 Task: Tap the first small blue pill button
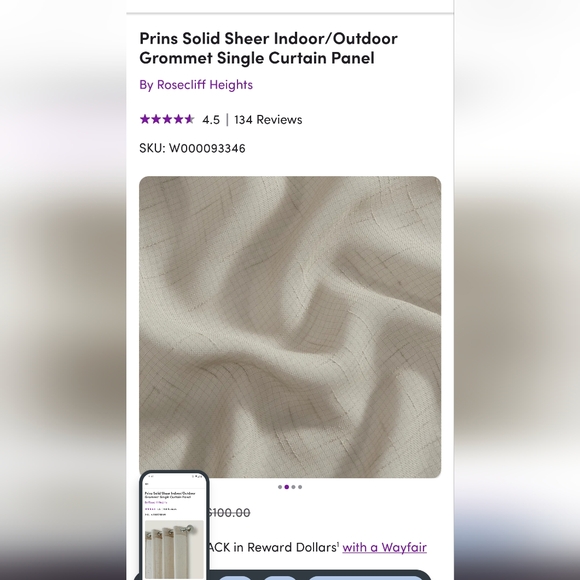[235, 577]
